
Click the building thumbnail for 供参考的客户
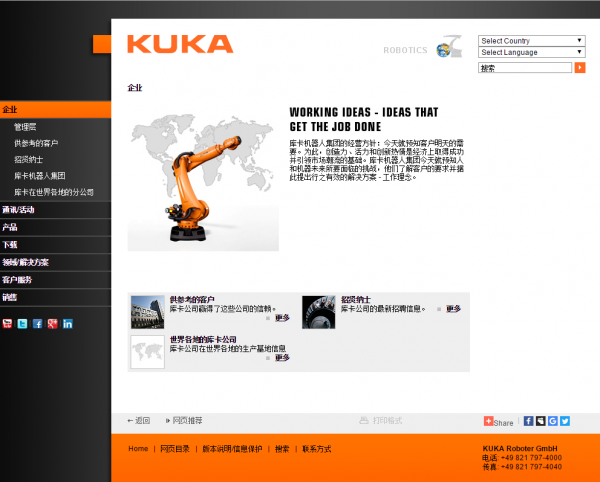(148, 312)
